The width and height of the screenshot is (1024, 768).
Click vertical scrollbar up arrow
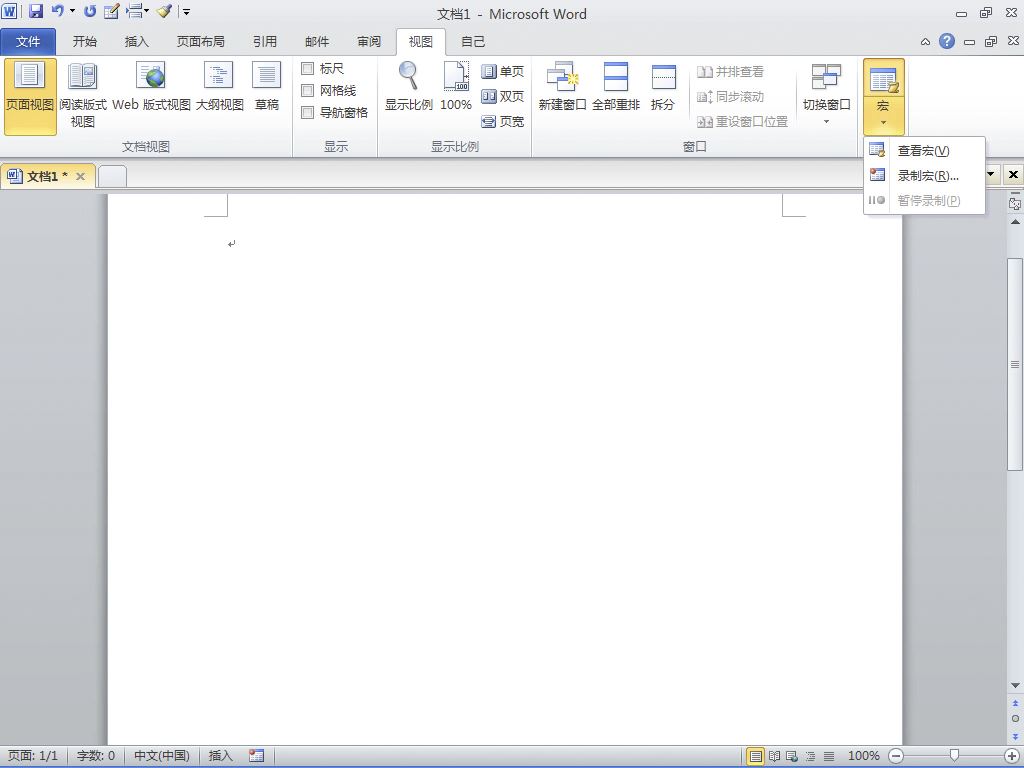tap(1015, 222)
